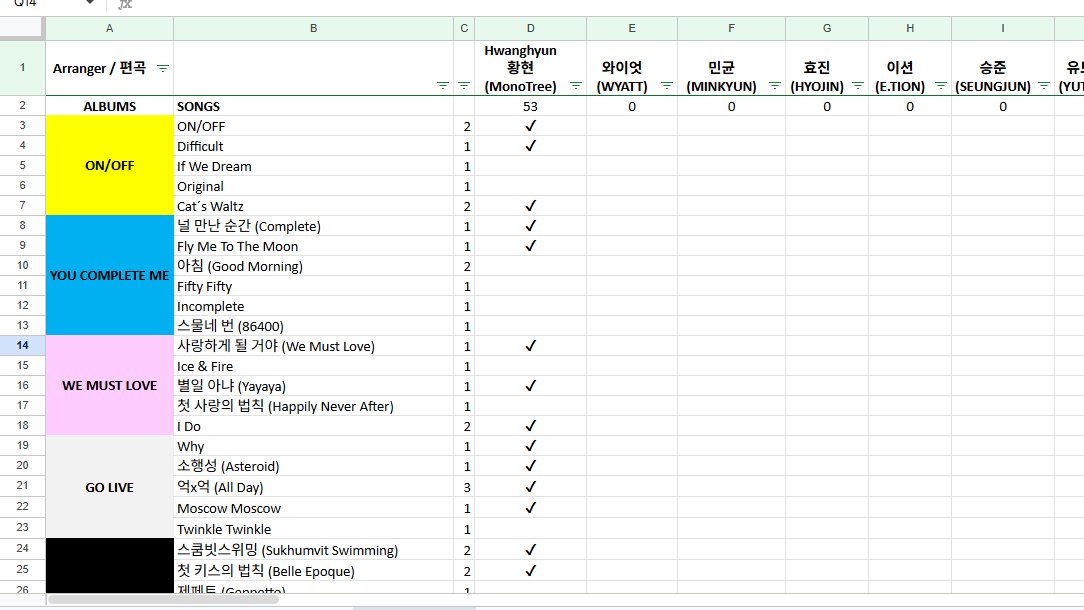The image size is (1084, 610).
Task: Select column E header
Action: 632,28
